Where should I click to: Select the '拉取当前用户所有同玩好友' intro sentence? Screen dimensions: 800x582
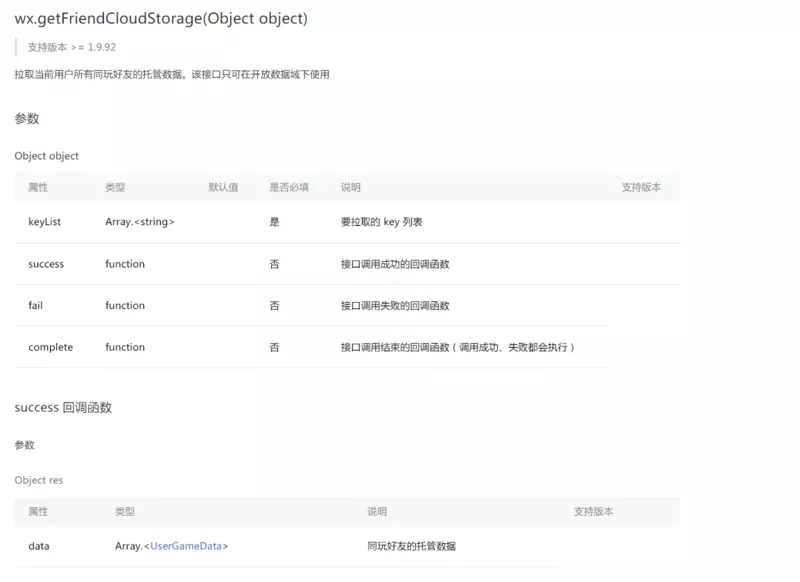pyautogui.click(x=171, y=74)
